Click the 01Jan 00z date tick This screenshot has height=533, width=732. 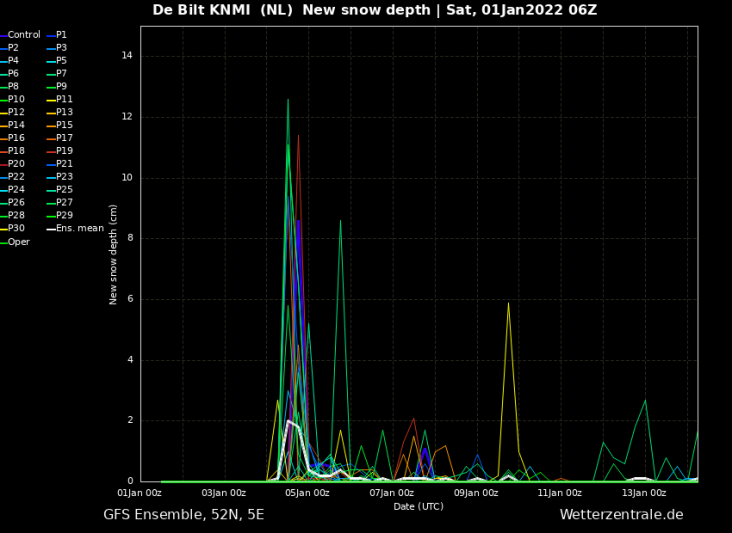140,493
